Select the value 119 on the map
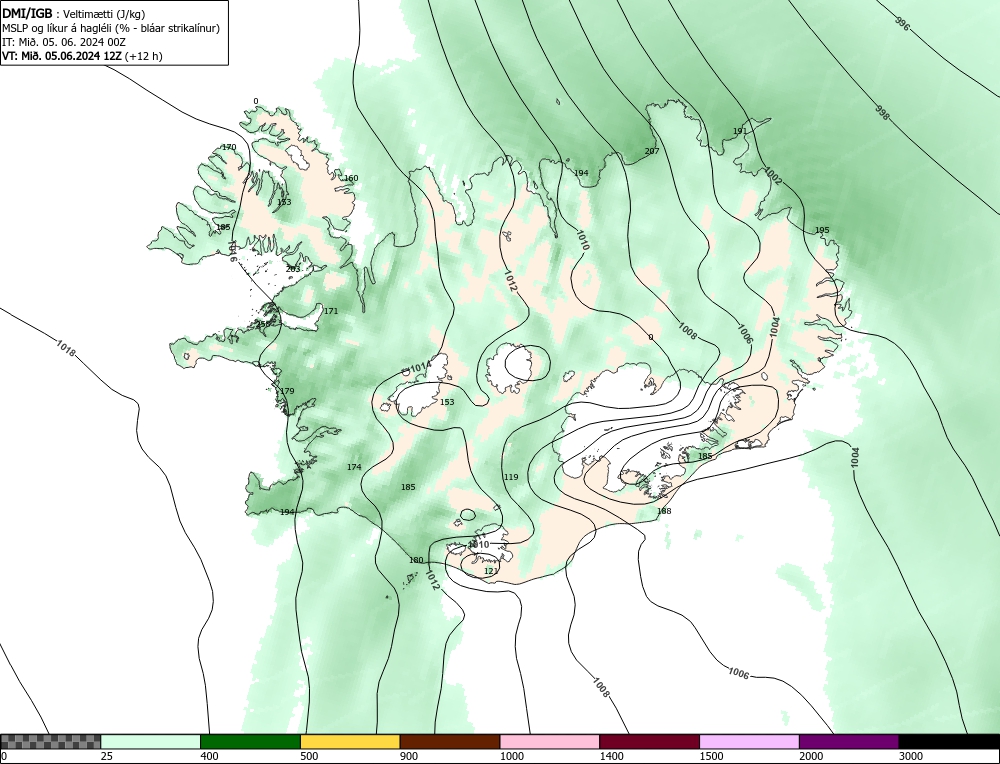 click(x=511, y=477)
